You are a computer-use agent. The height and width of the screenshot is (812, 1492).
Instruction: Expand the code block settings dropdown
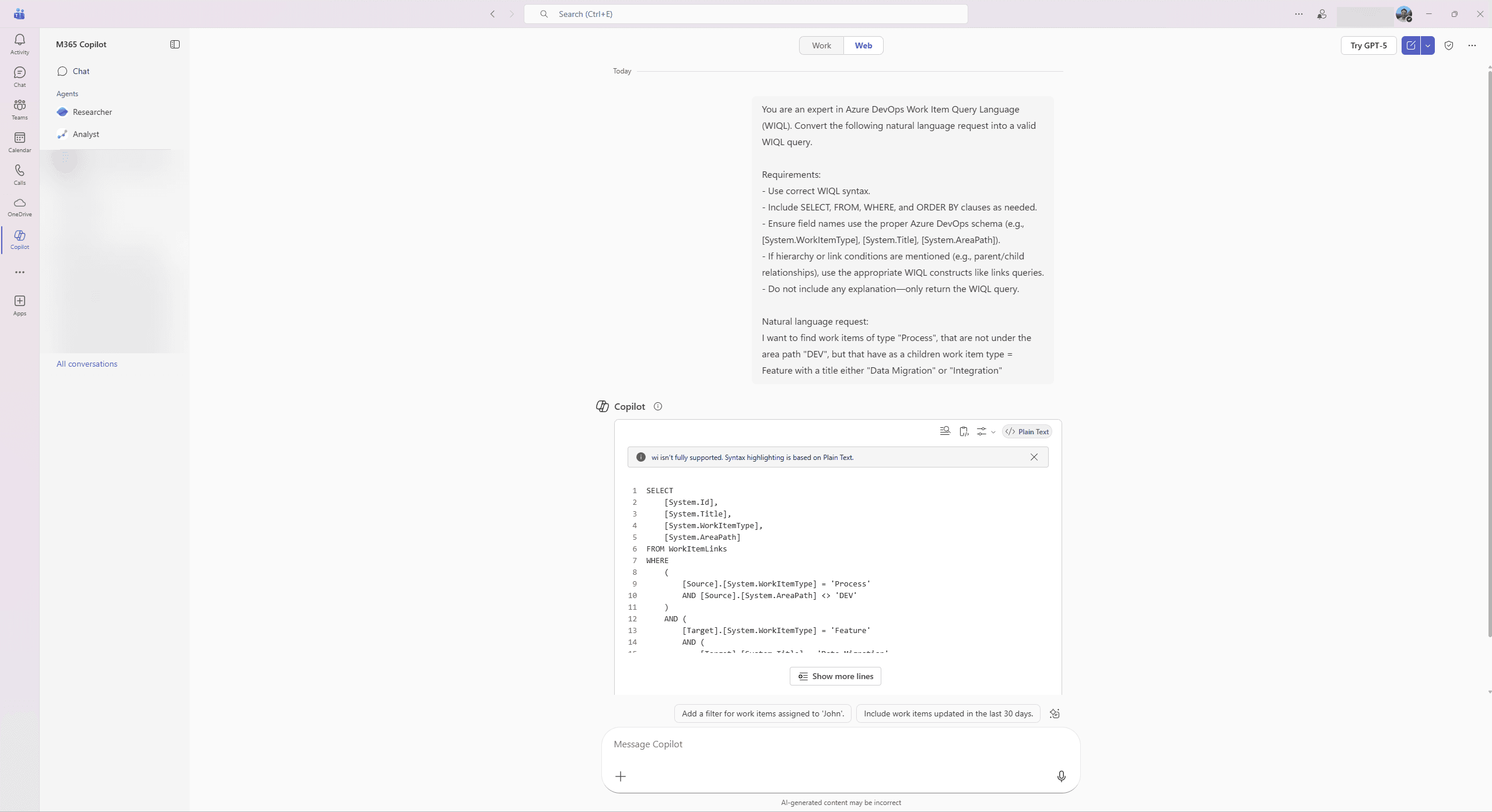(986, 431)
